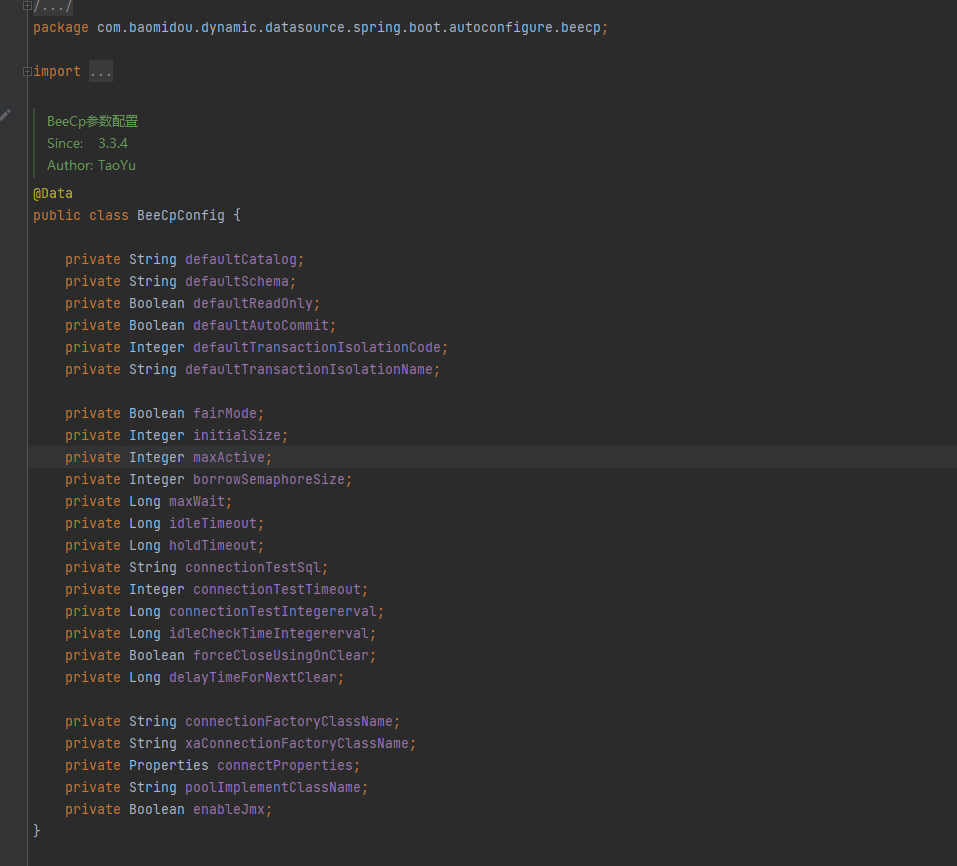Click the xaConnectionFactoryClassName field
Viewport: 957px width, 866px height.
click(296, 743)
